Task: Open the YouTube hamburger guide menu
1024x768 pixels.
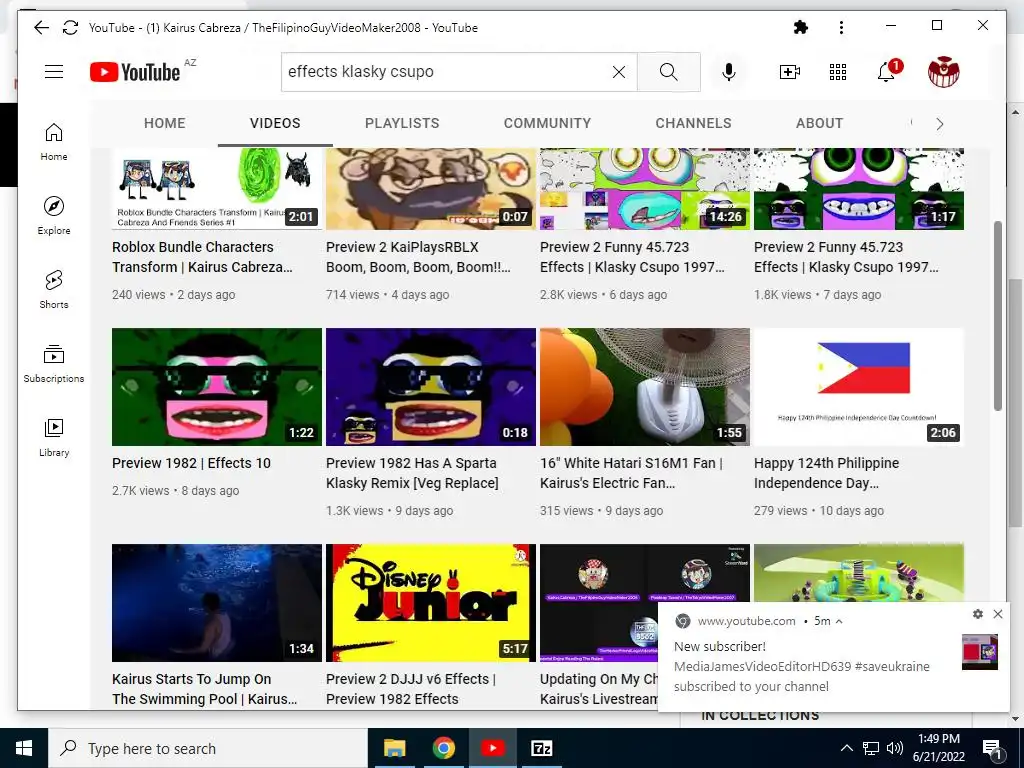Action: tap(54, 72)
